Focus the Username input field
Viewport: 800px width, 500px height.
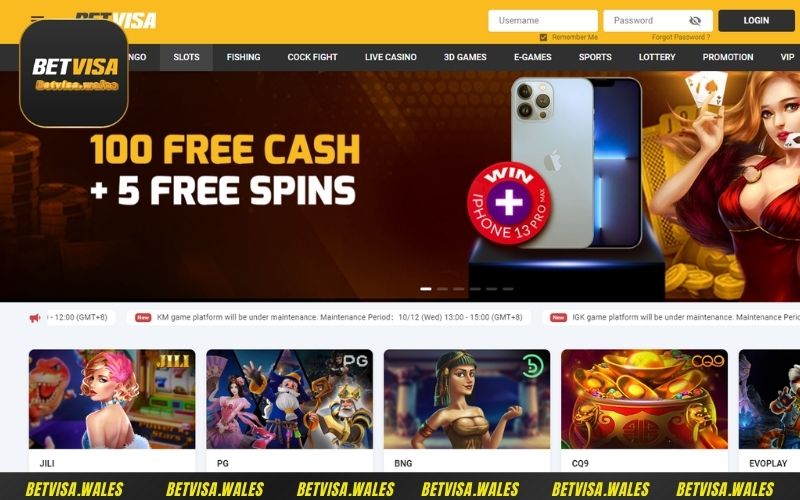(543, 21)
